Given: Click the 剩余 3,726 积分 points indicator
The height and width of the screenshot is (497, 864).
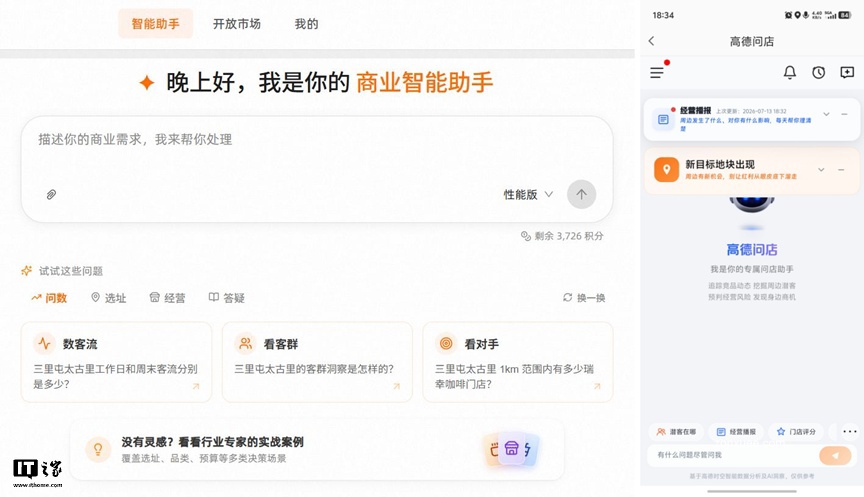Looking at the screenshot, I should click(562, 236).
